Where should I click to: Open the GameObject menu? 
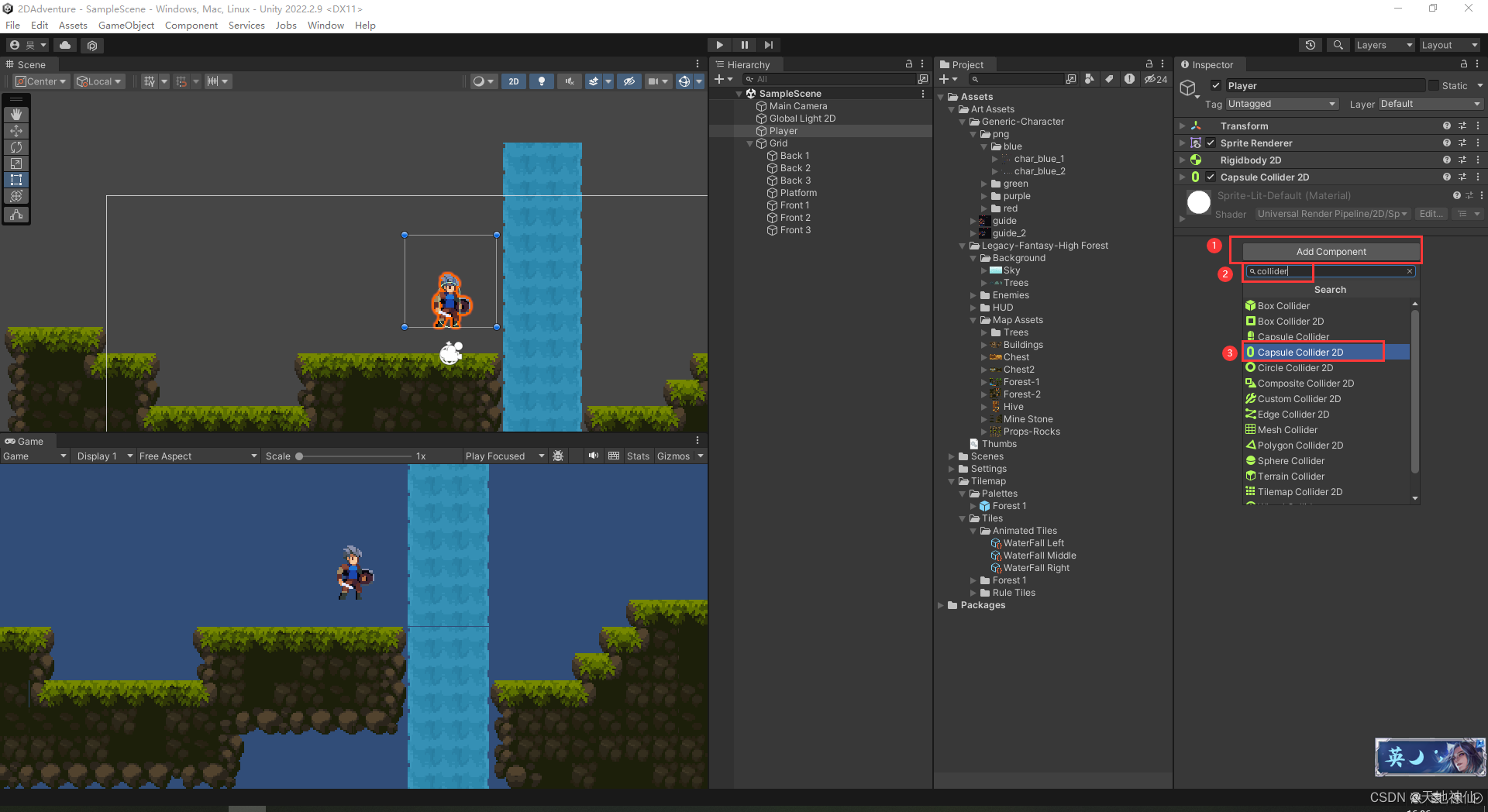click(126, 26)
